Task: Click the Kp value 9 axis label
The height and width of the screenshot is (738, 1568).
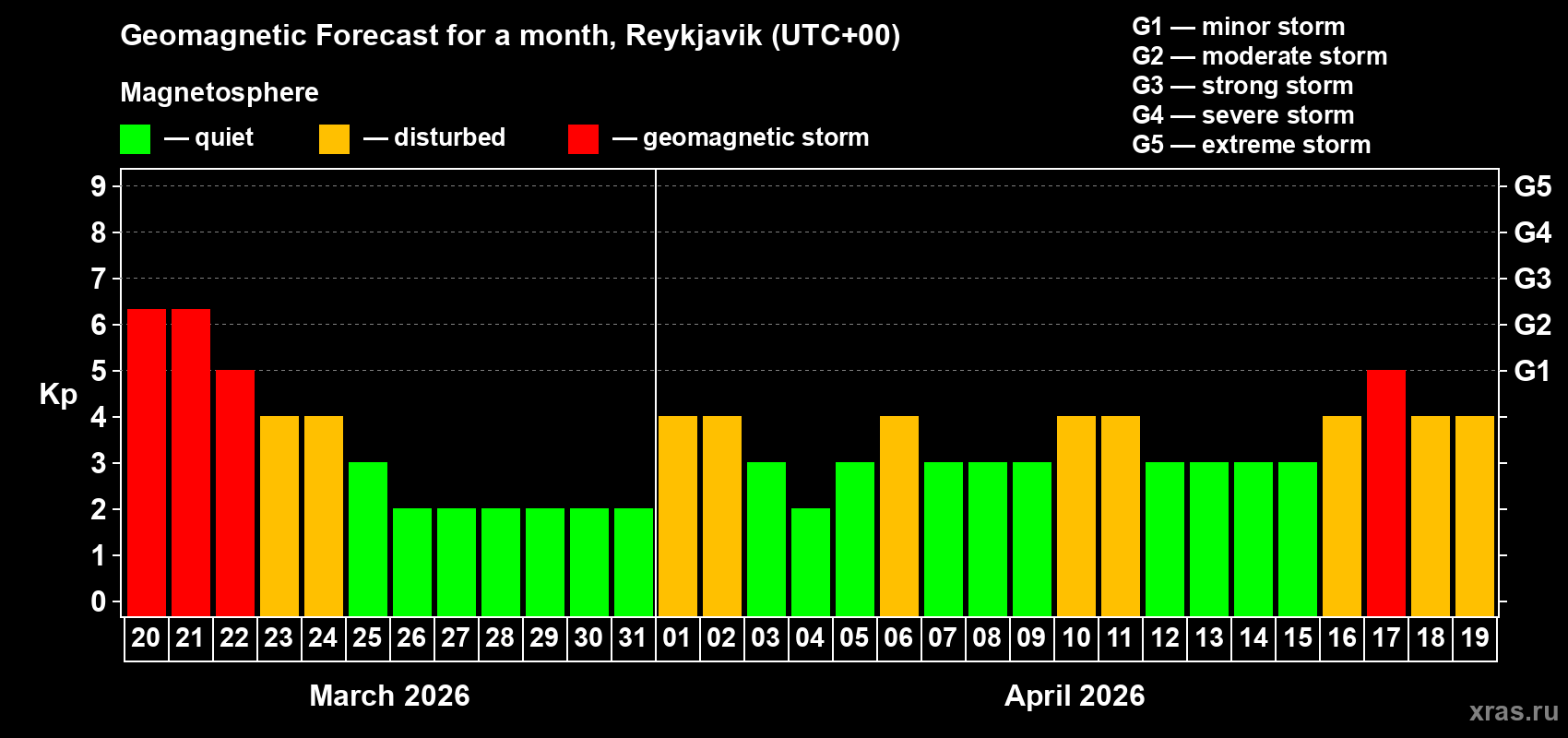Action: coord(99,186)
